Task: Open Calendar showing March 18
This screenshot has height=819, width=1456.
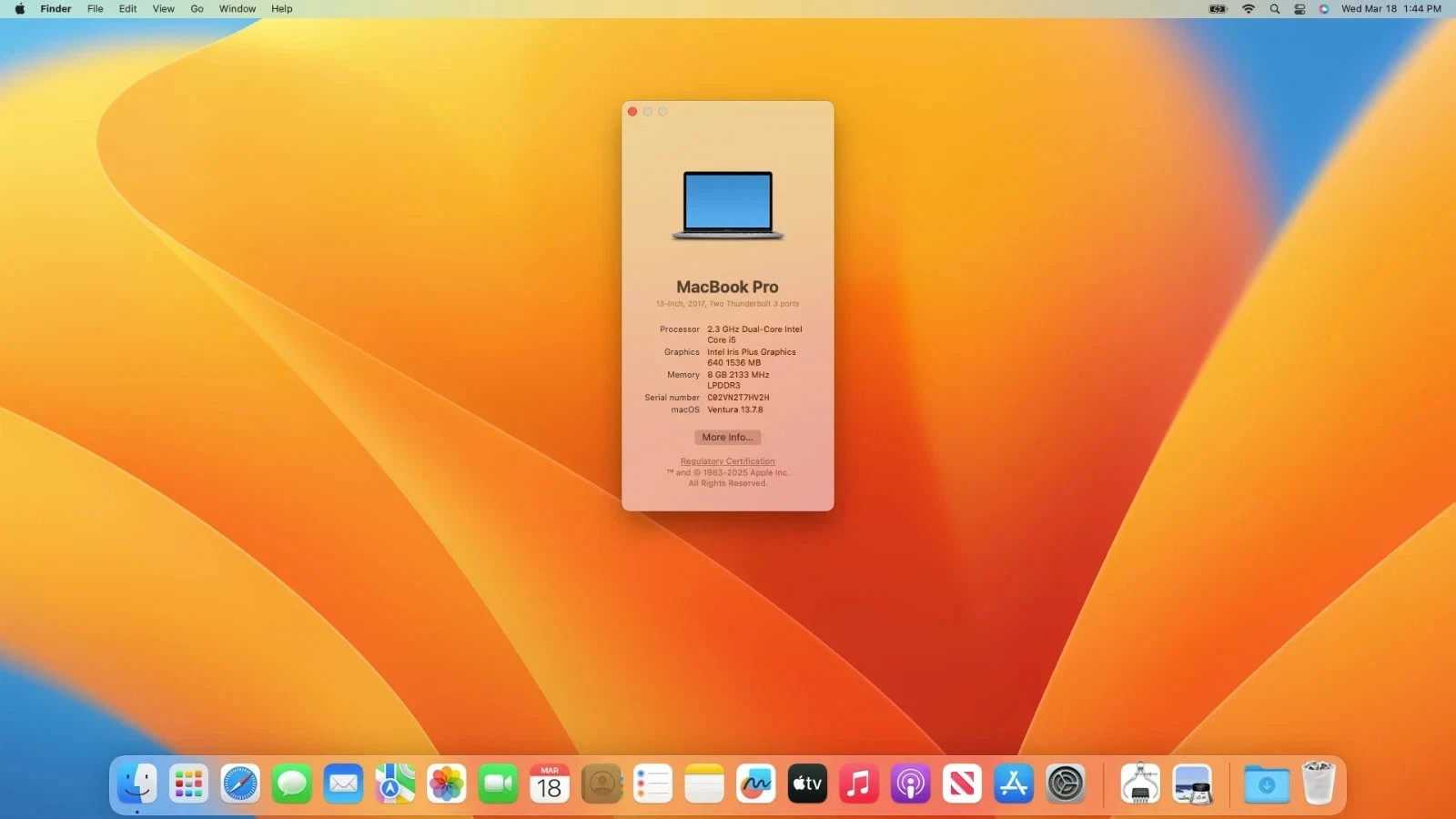Action: tap(550, 784)
